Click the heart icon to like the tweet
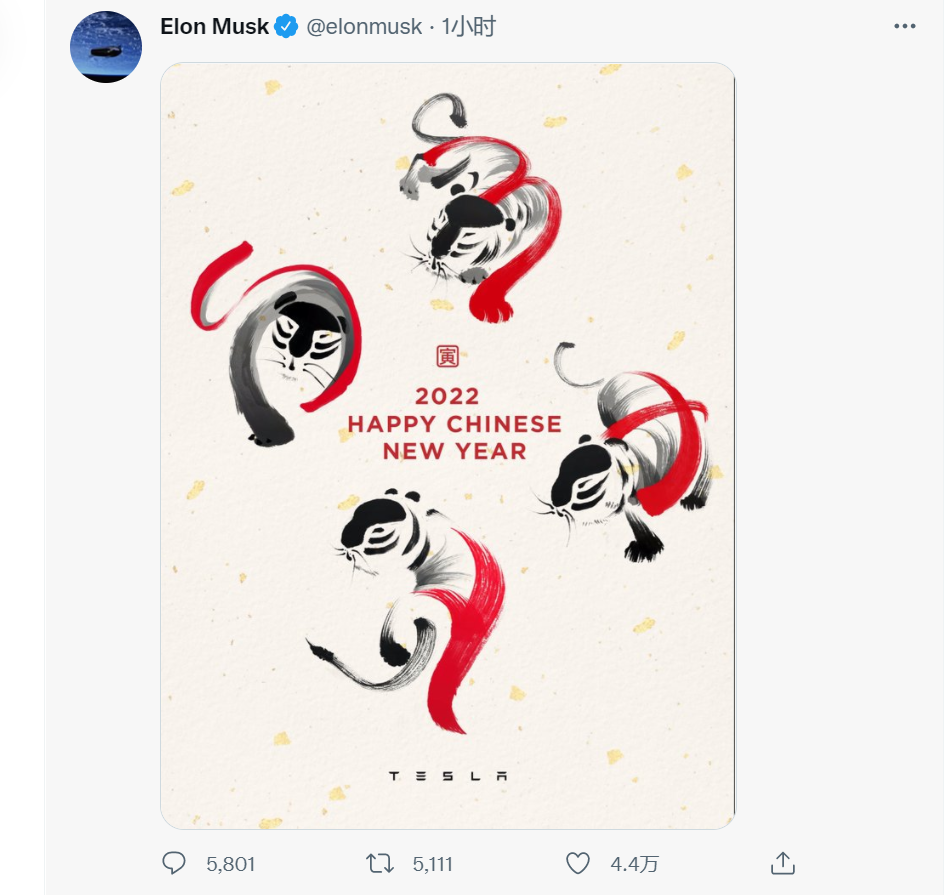Viewport: 945px width, 895px height. pos(578,862)
